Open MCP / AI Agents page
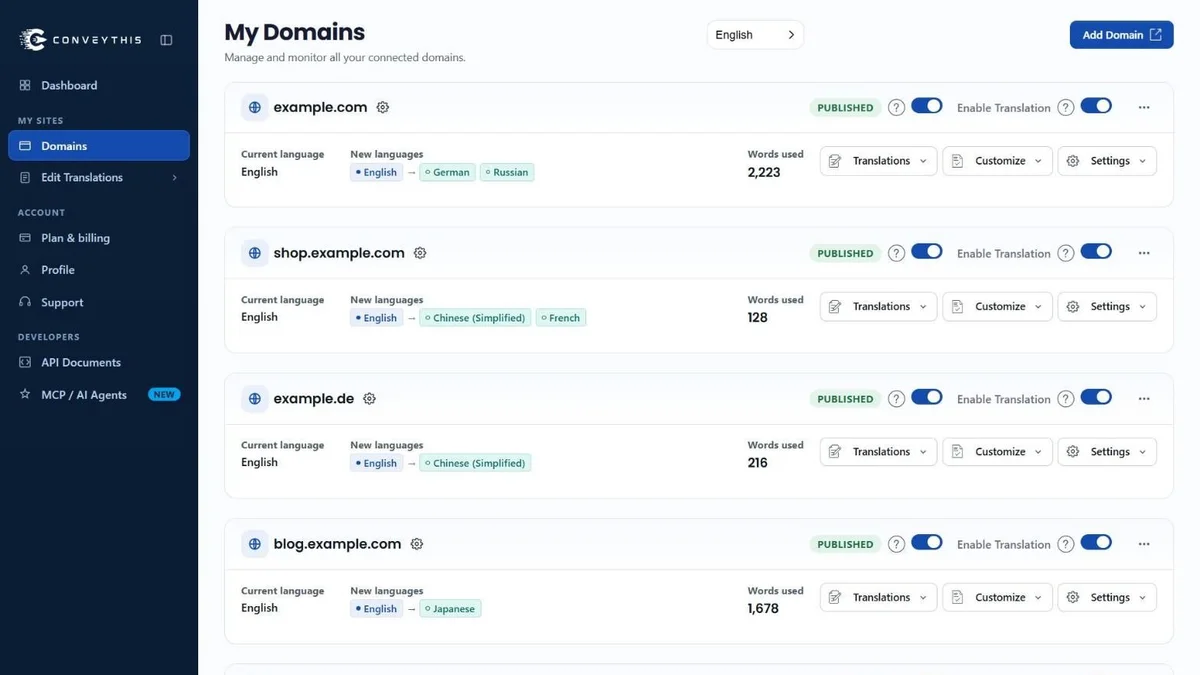Image resolution: width=1200 pixels, height=675 pixels. [98, 395]
